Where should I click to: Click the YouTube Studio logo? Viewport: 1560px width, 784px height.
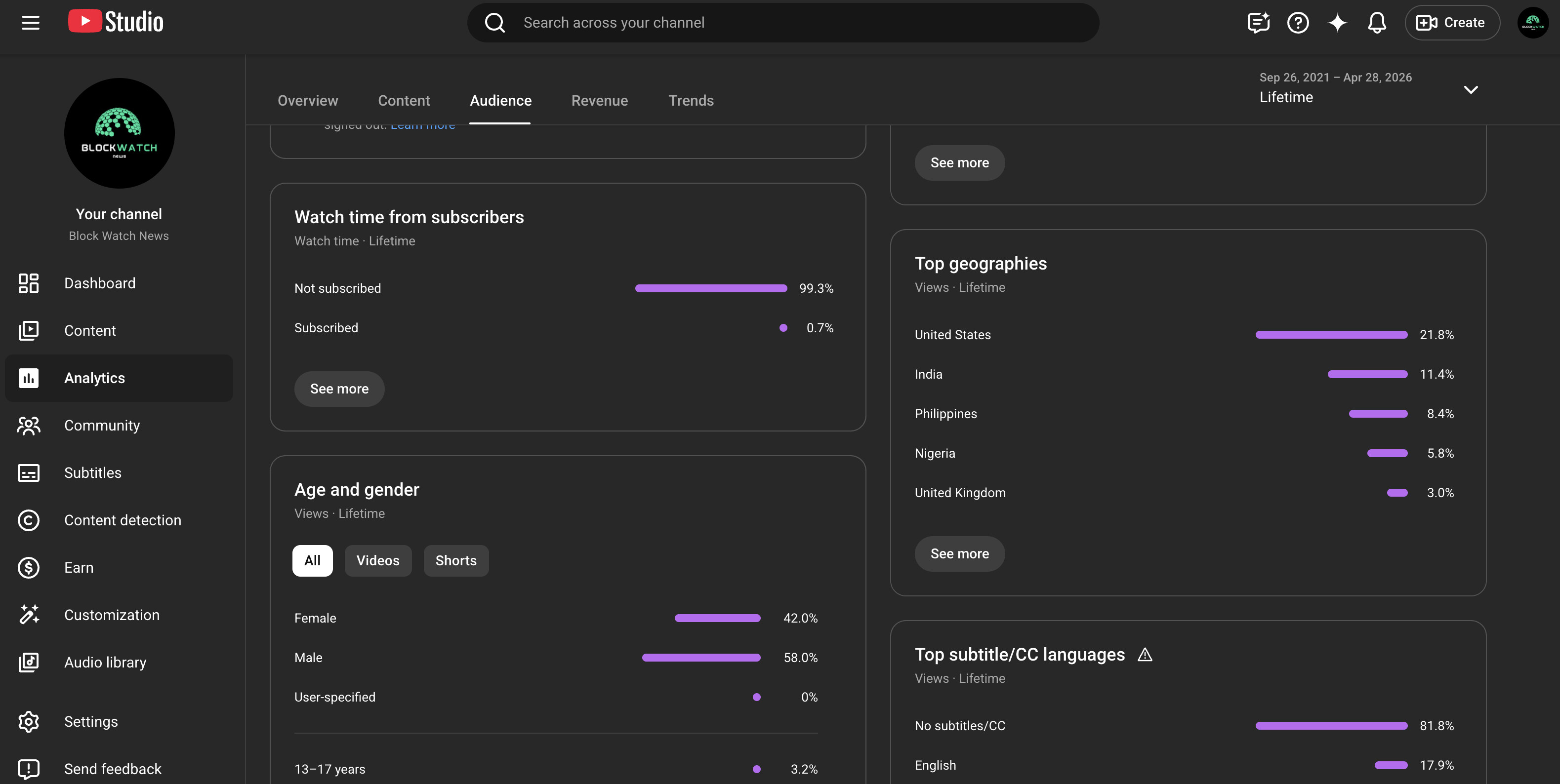click(116, 22)
